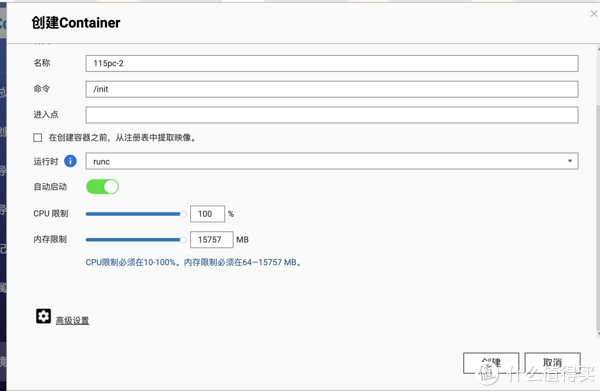600x391 pixels.
Task: Click the 创建 create button
Action: pos(491,363)
